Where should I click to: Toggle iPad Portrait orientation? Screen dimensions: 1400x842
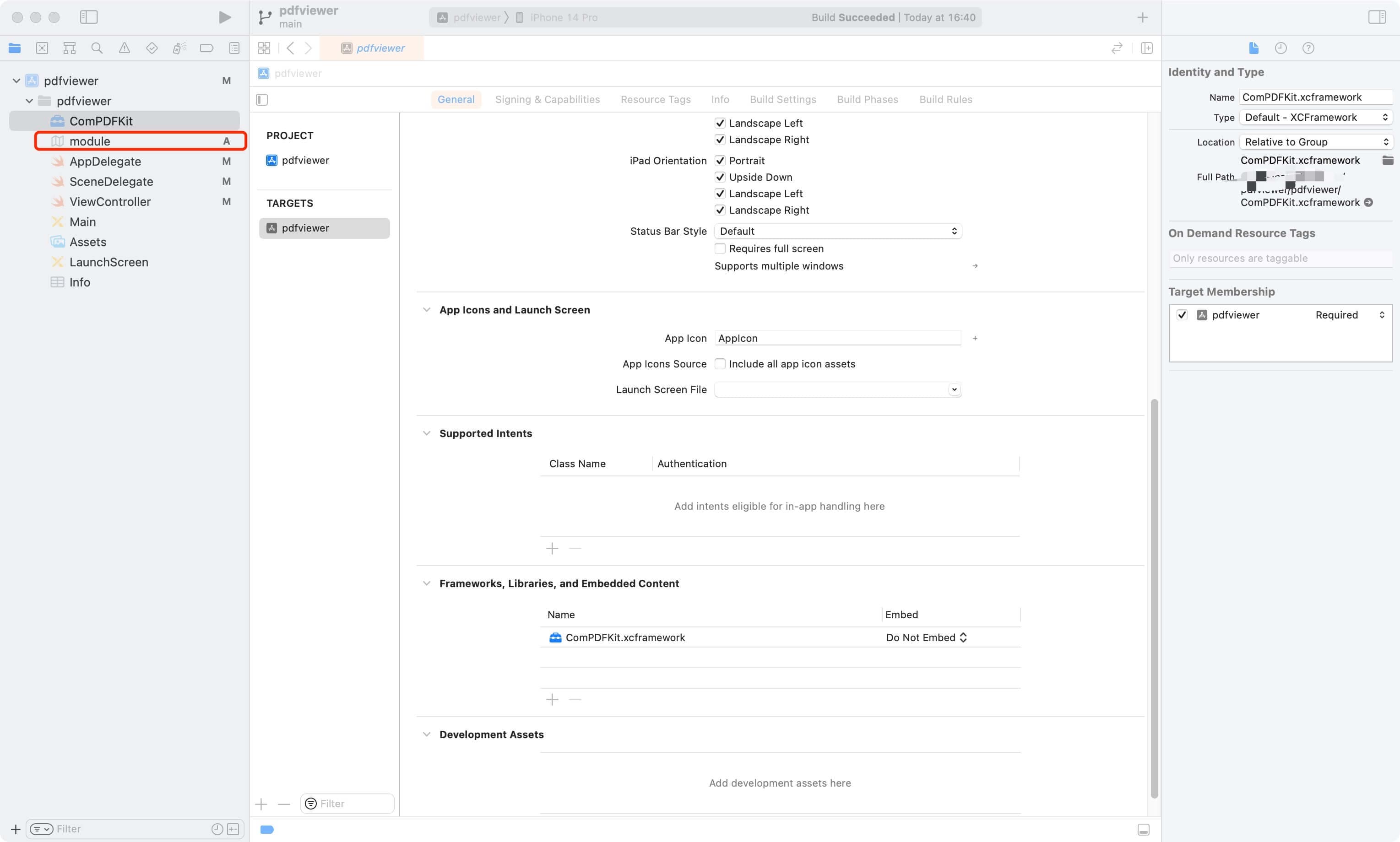pos(720,161)
